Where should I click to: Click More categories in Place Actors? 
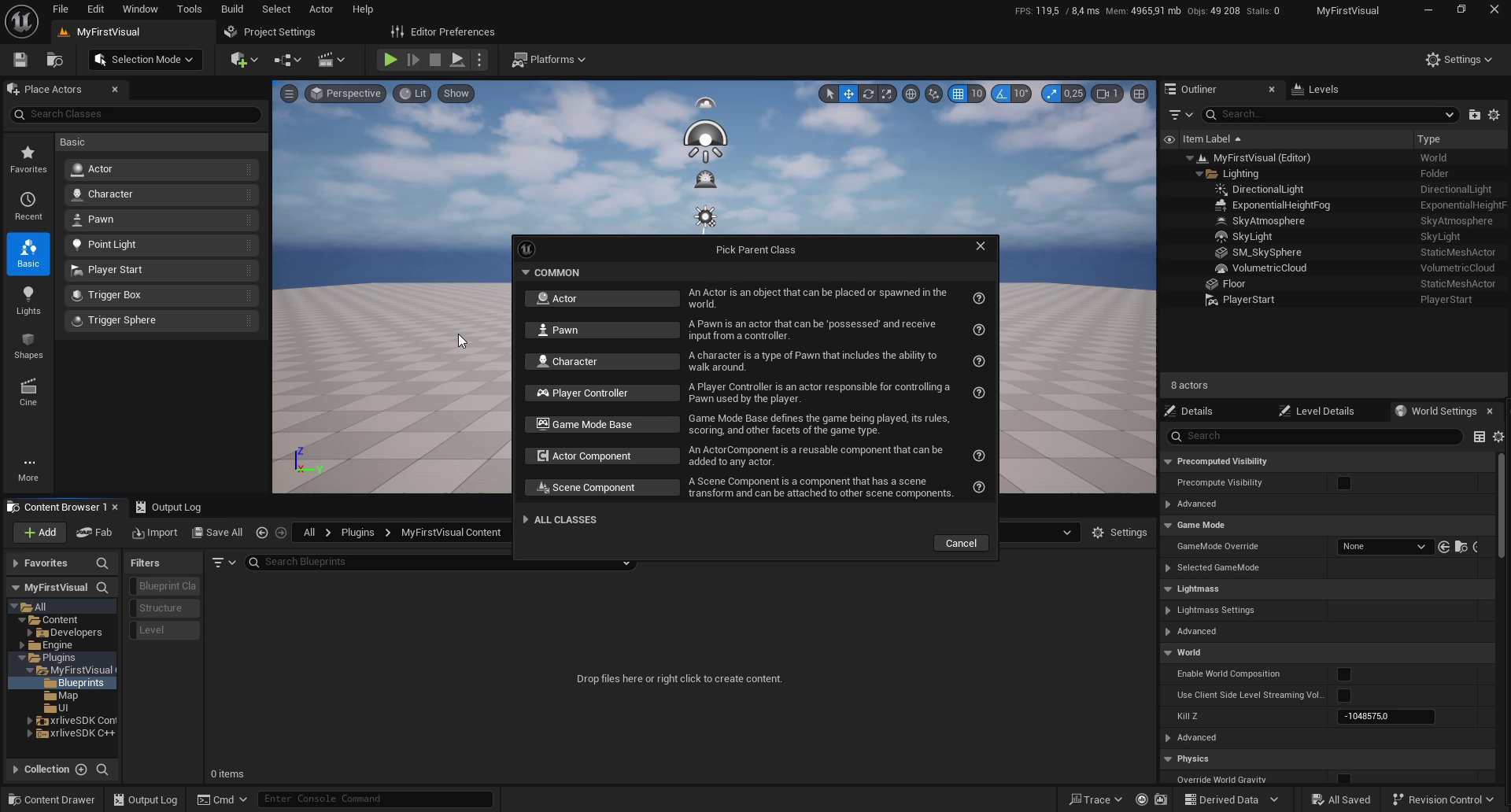pos(28,469)
